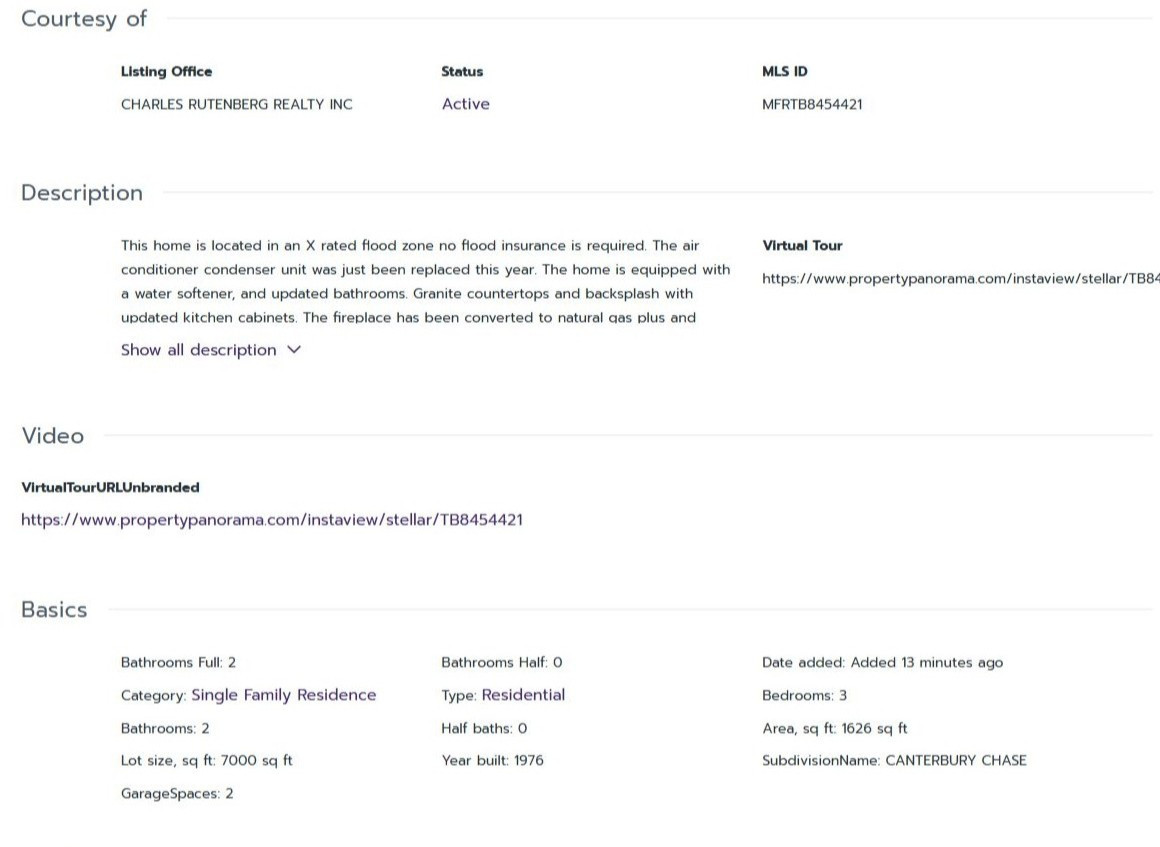Viewport: 1160px width, 847px height.
Task: Click the Video section heading
Action: [x=53, y=436]
